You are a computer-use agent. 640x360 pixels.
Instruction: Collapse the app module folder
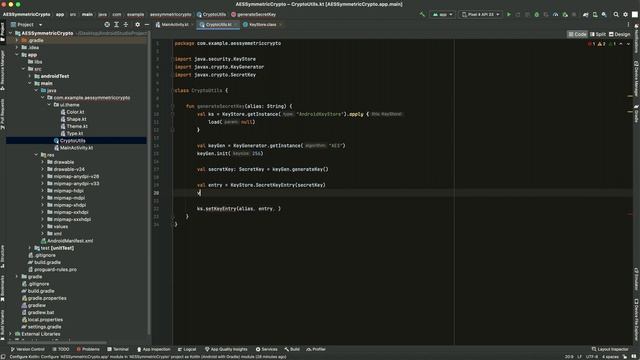click(x=17, y=55)
